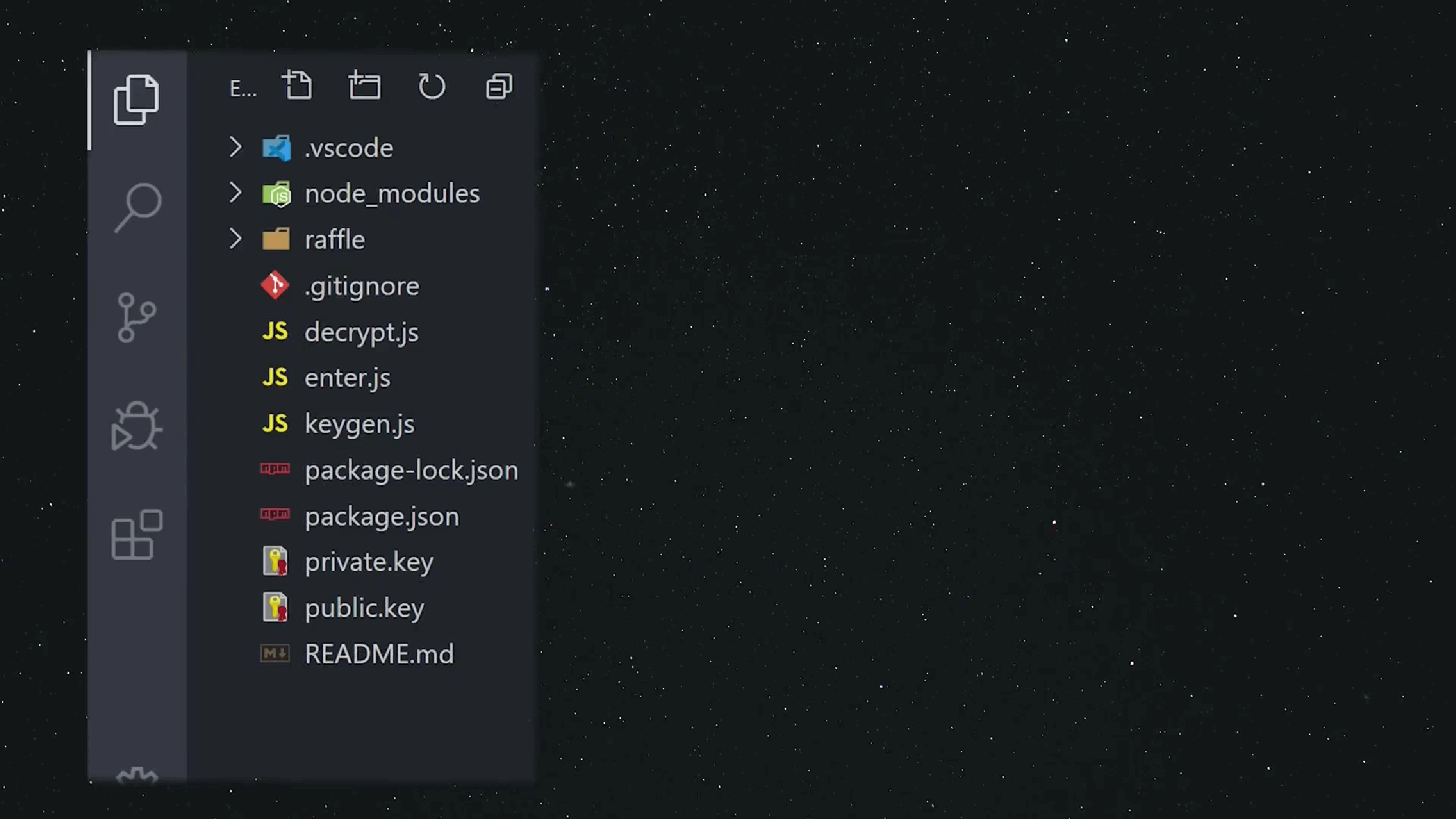
Task: Expand the raffle folder chevron
Action: point(236,239)
